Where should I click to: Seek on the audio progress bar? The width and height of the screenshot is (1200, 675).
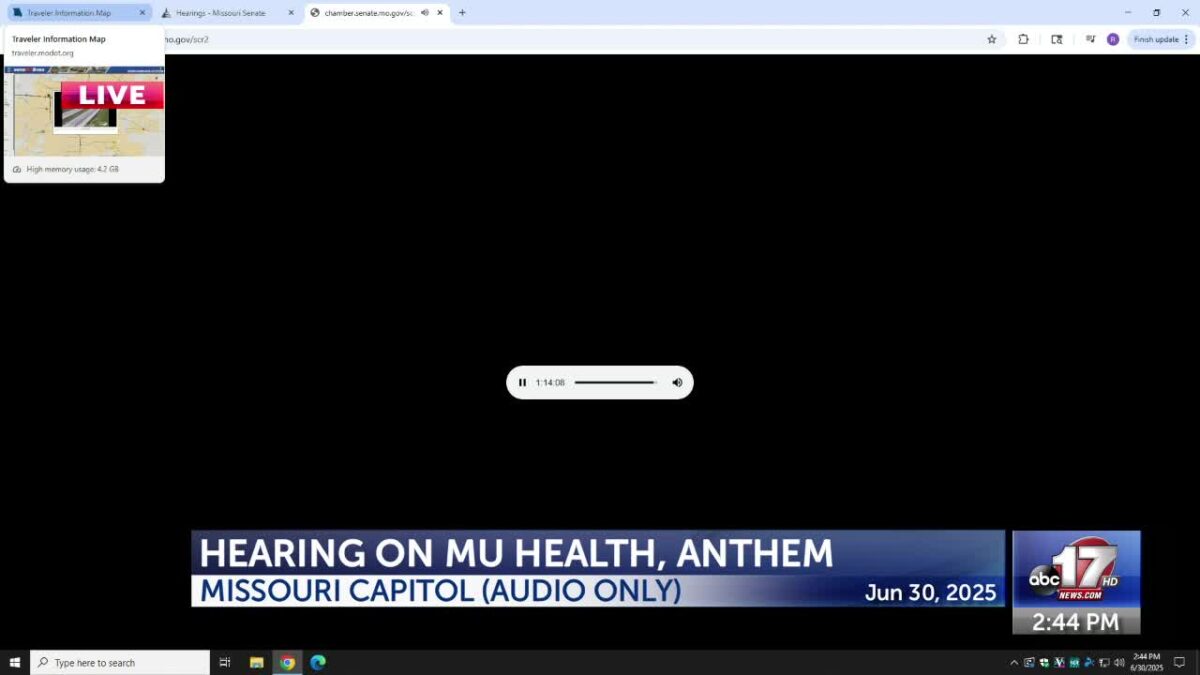pyautogui.click(x=616, y=382)
